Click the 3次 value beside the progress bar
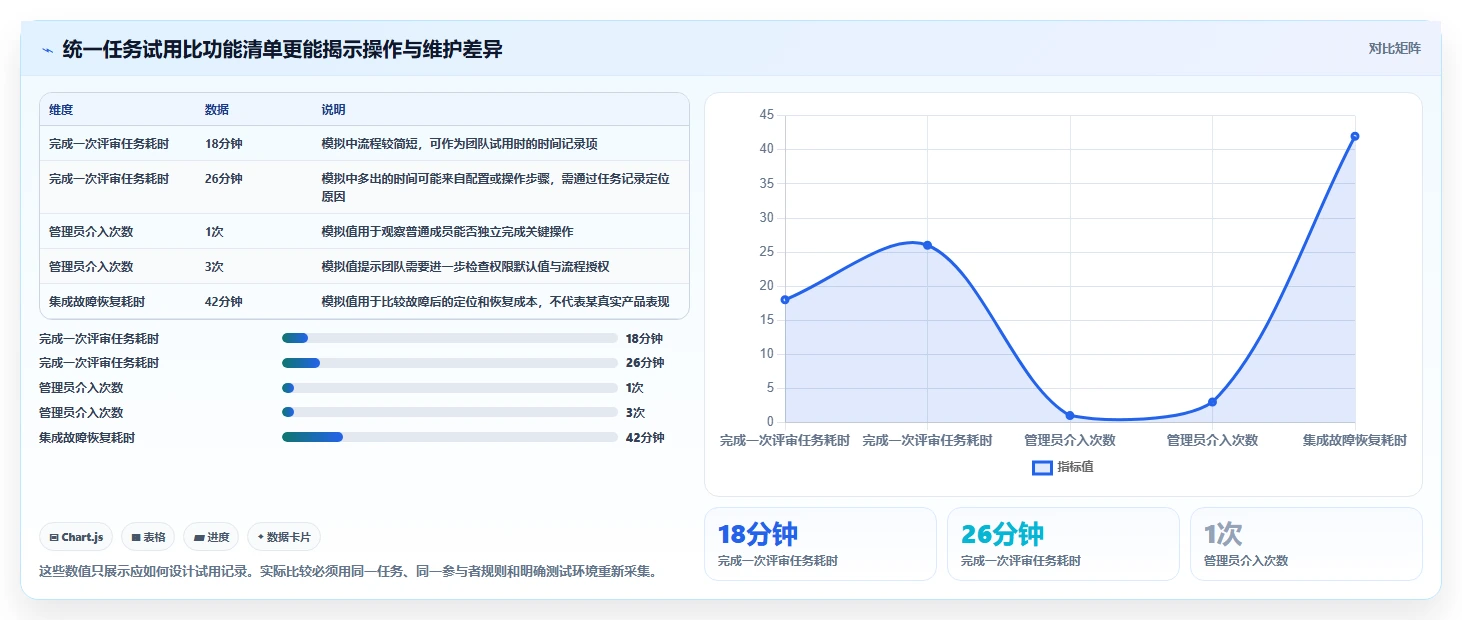Image resolution: width=1462 pixels, height=620 pixels. pos(635,412)
